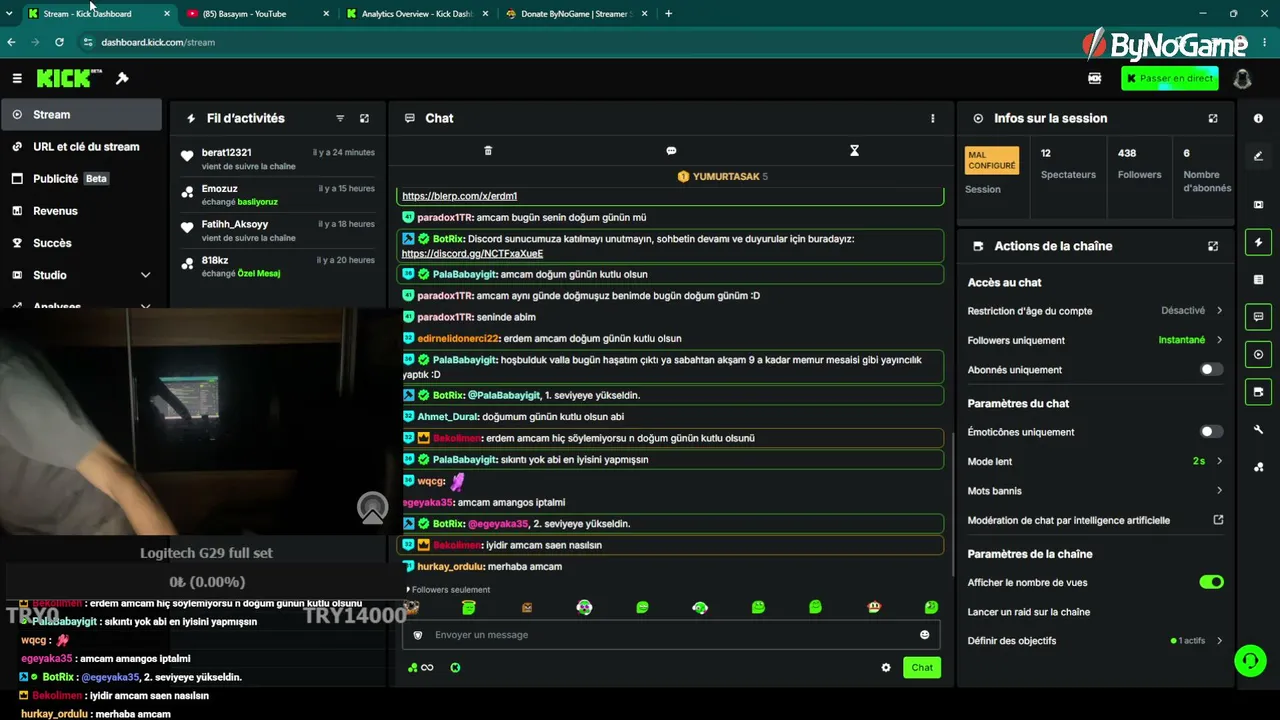Open the Chat panel three-dot menu
Image resolution: width=1280 pixels, height=720 pixels.
pyautogui.click(x=933, y=118)
